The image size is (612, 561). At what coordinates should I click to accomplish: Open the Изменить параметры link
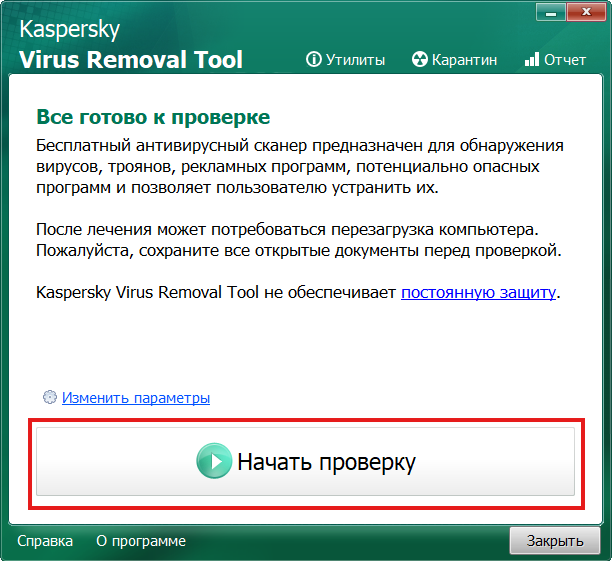coord(136,397)
